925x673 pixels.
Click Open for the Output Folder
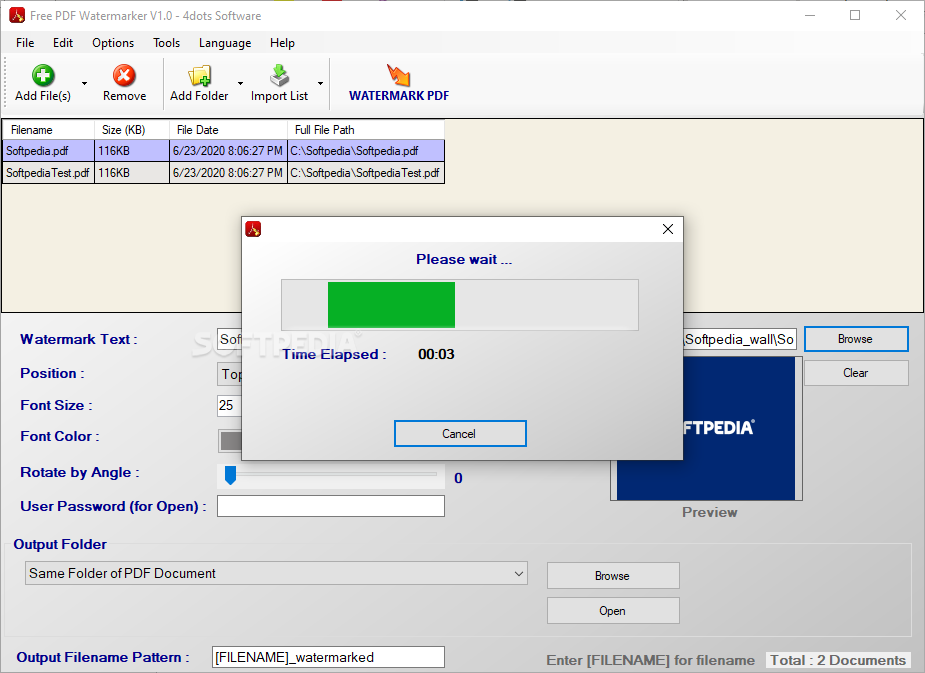click(x=613, y=611)
